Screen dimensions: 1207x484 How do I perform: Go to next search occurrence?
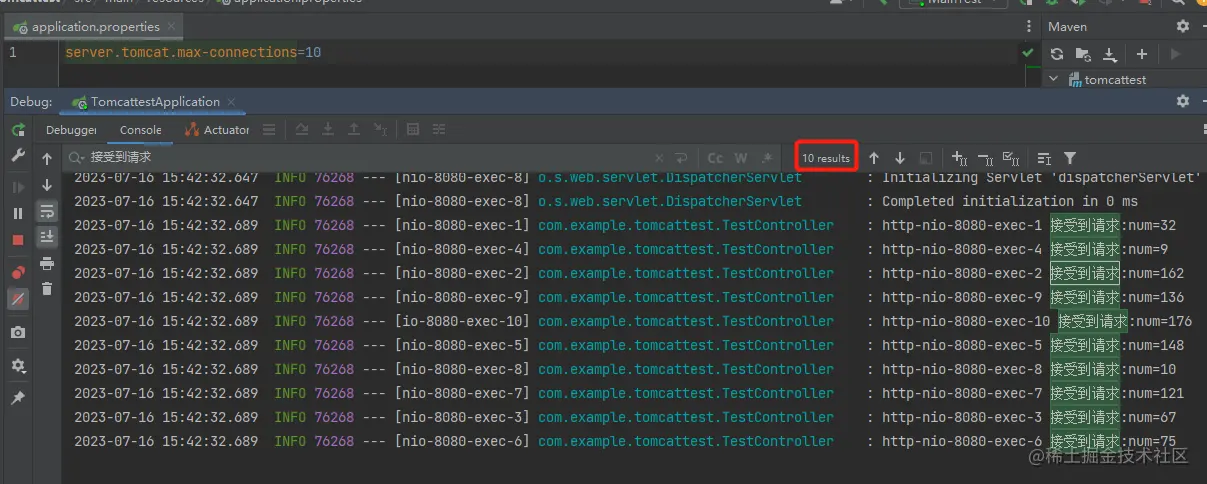coord(900,158)
